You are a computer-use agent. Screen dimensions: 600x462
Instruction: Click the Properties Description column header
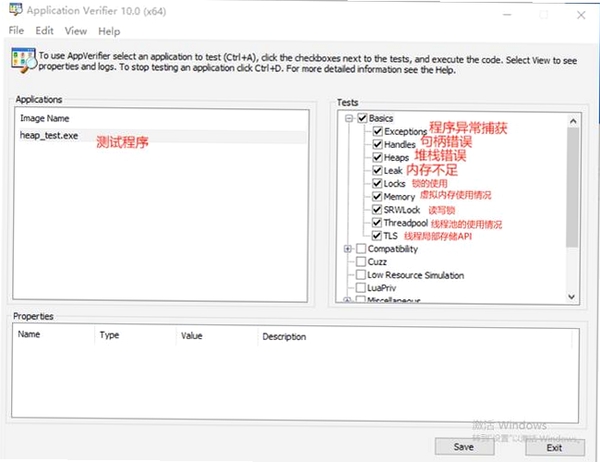pyautogui.click(x=284, y=337)
